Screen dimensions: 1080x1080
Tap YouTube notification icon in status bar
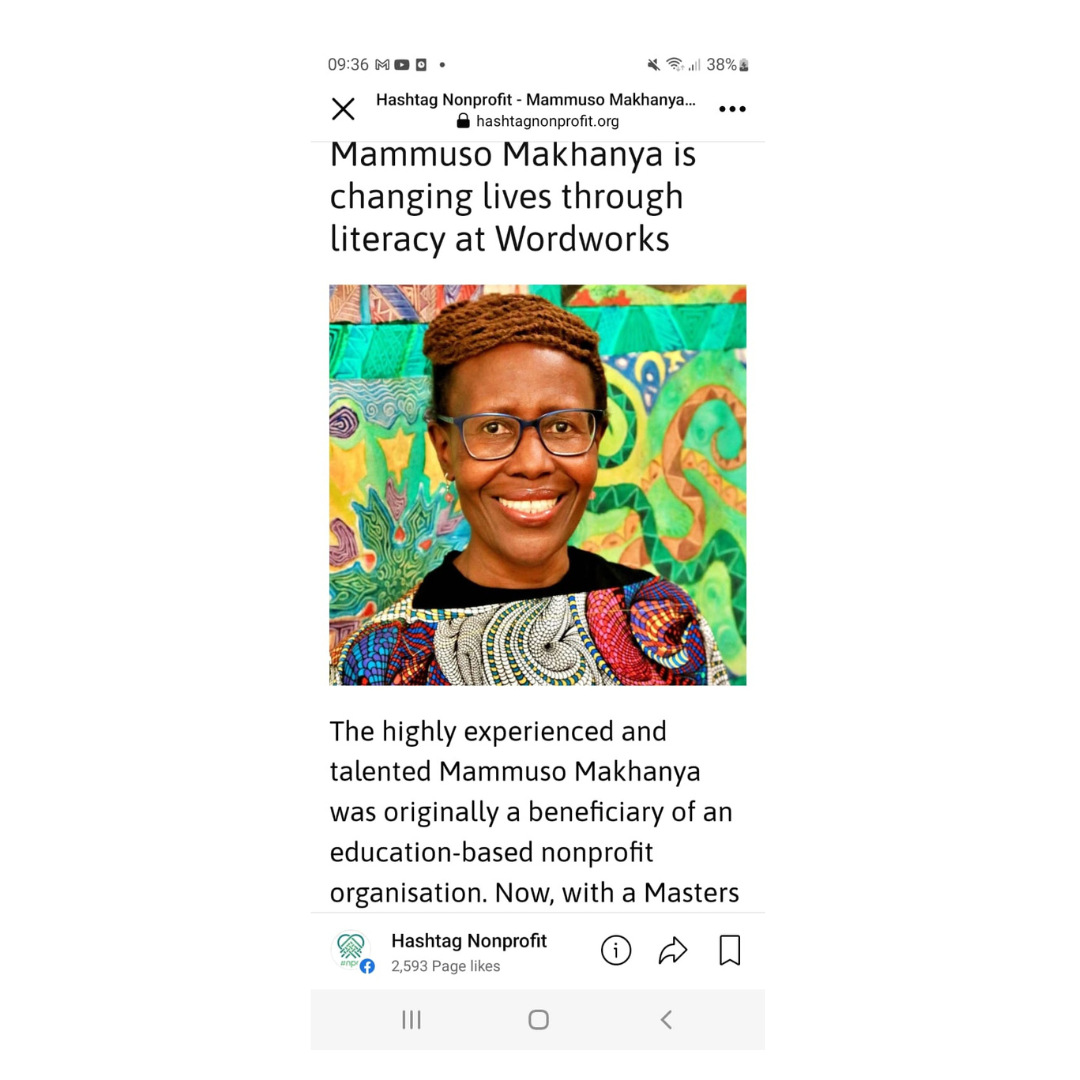pos(402,65)
